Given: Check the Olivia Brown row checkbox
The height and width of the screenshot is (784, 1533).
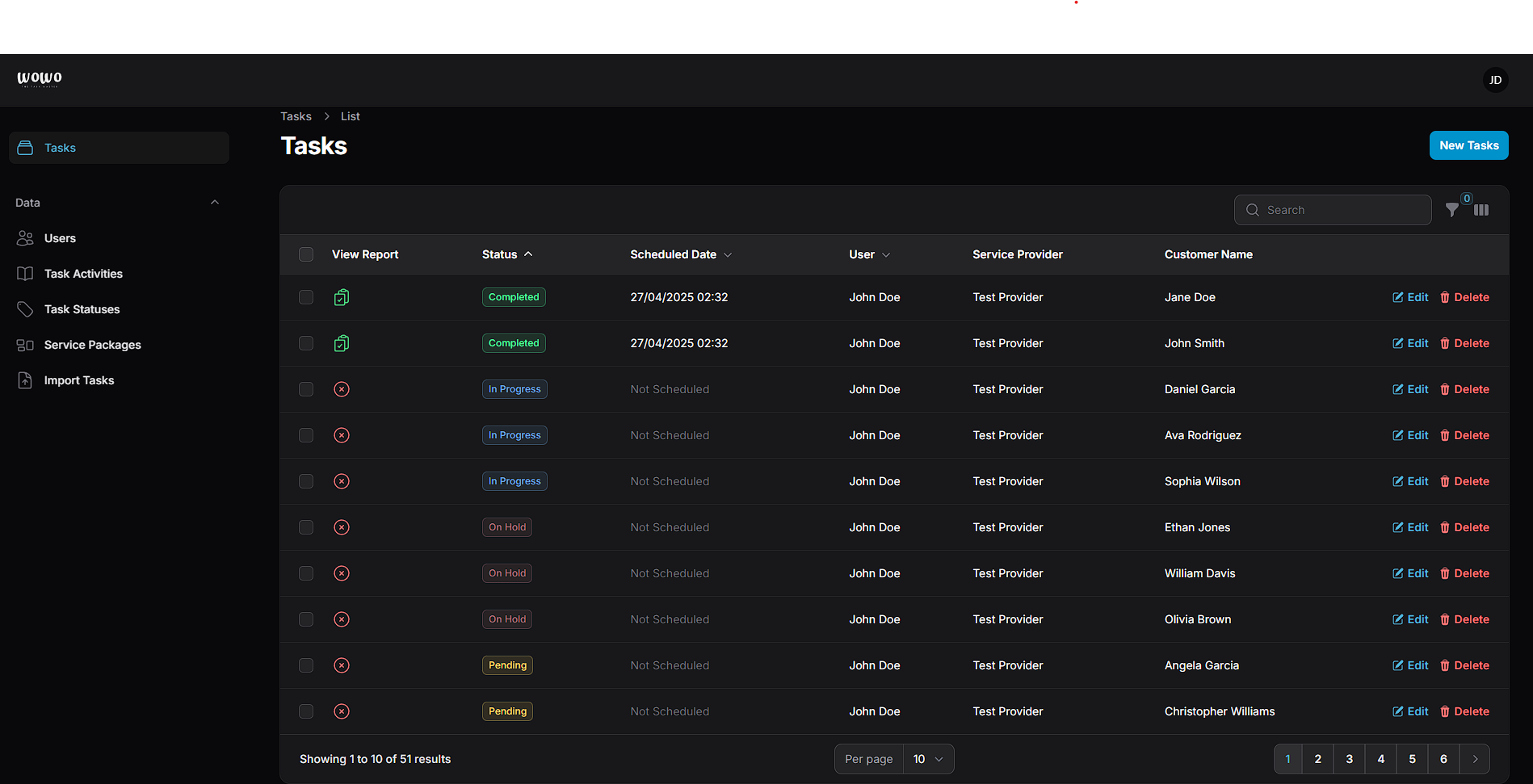Looking at the screenshot, I should (306, 619).
